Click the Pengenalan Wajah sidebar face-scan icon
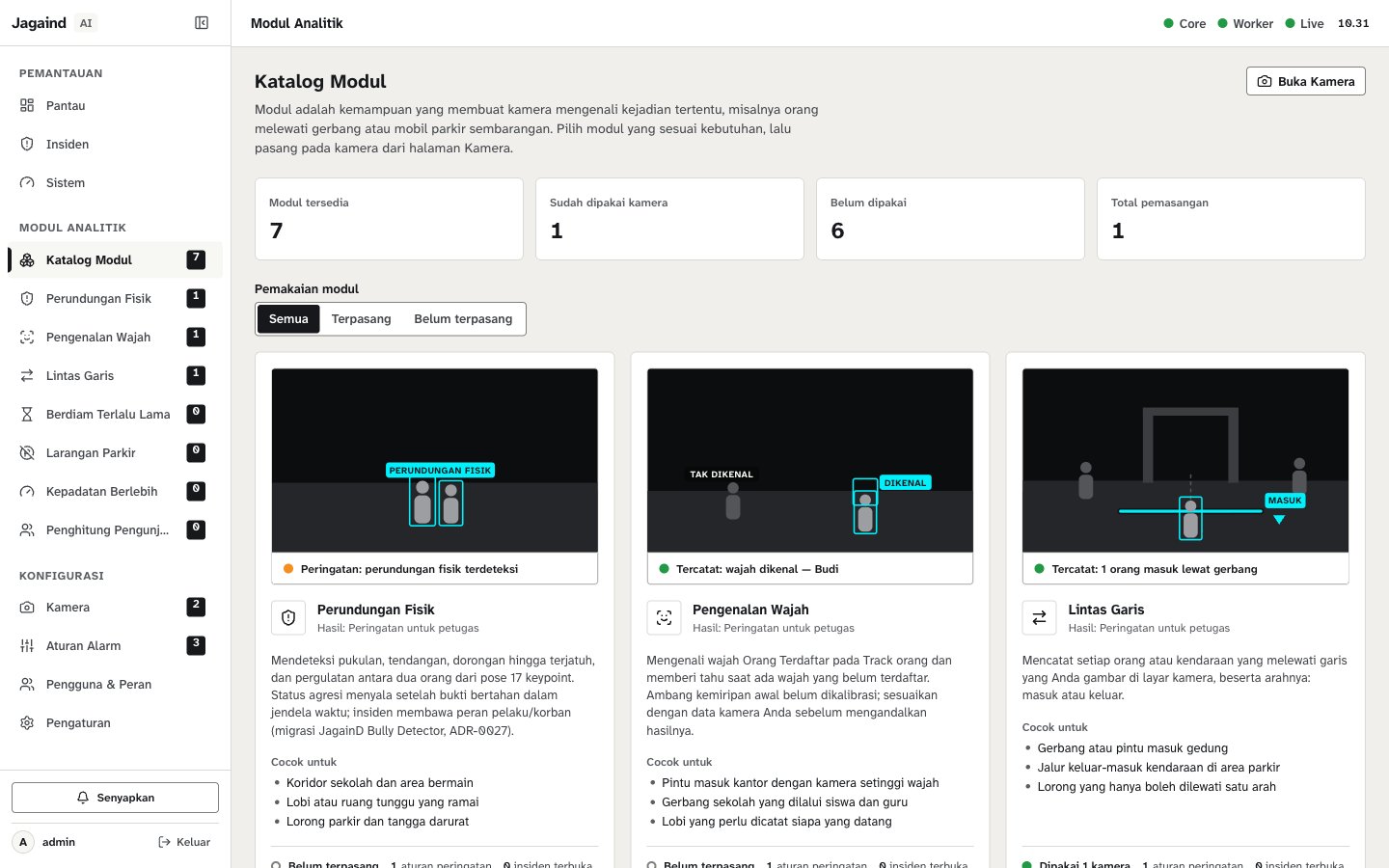 coord(27,338)
